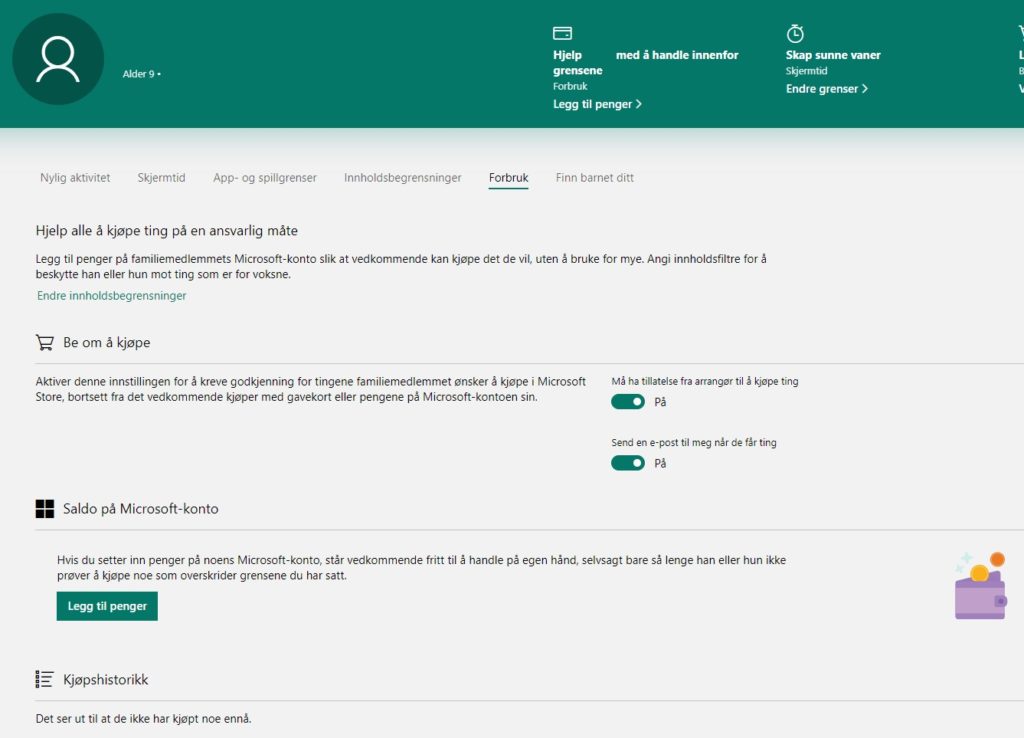Click the Skap sunne vaner header title

[833, 56]
